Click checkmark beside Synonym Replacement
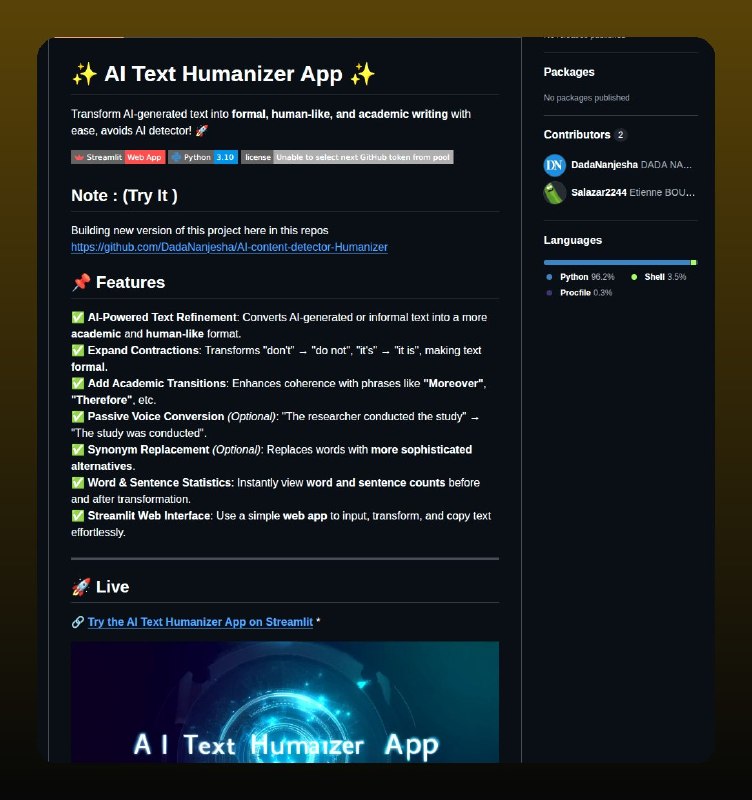 coord(78,450)
